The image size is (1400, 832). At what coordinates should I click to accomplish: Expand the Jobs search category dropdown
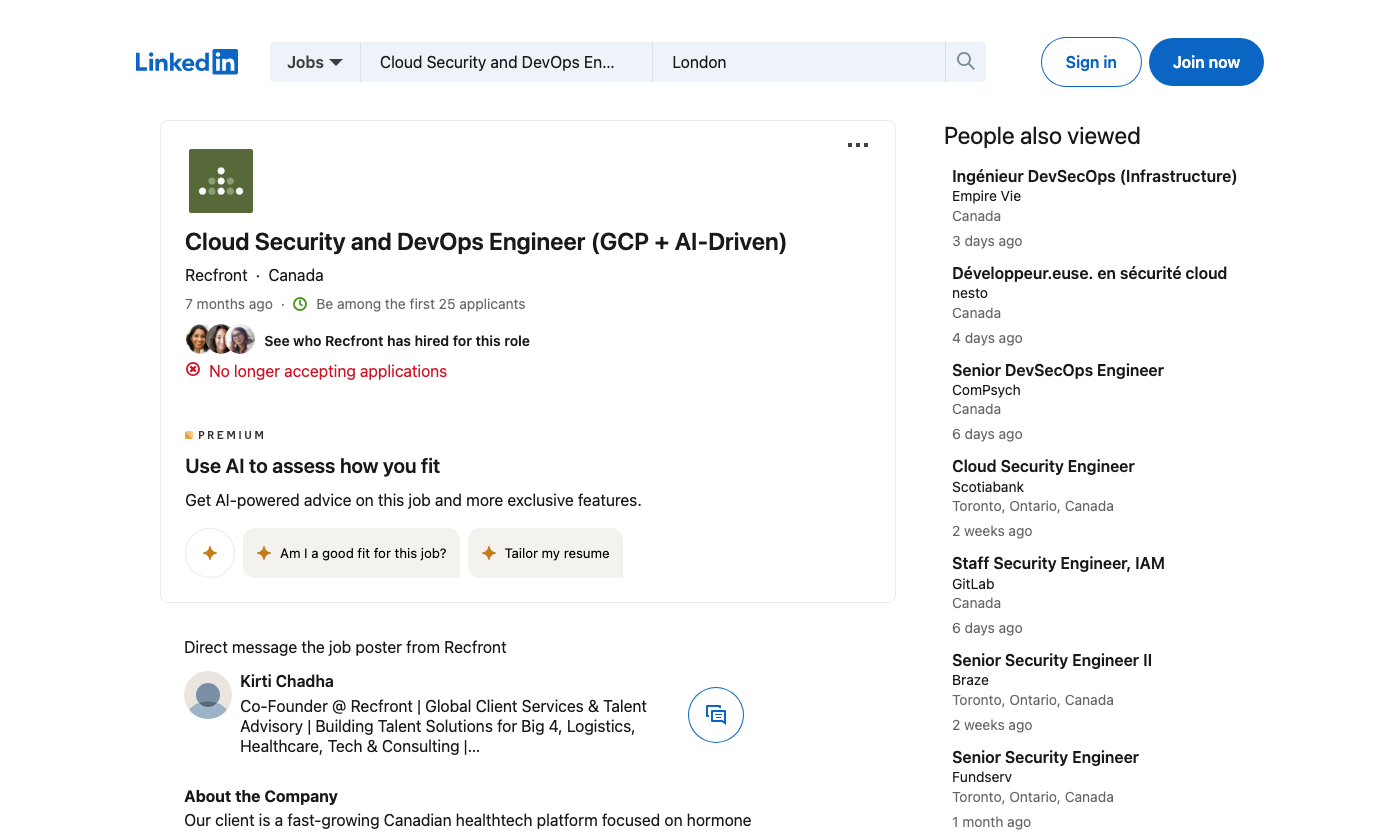coord(315,62)
